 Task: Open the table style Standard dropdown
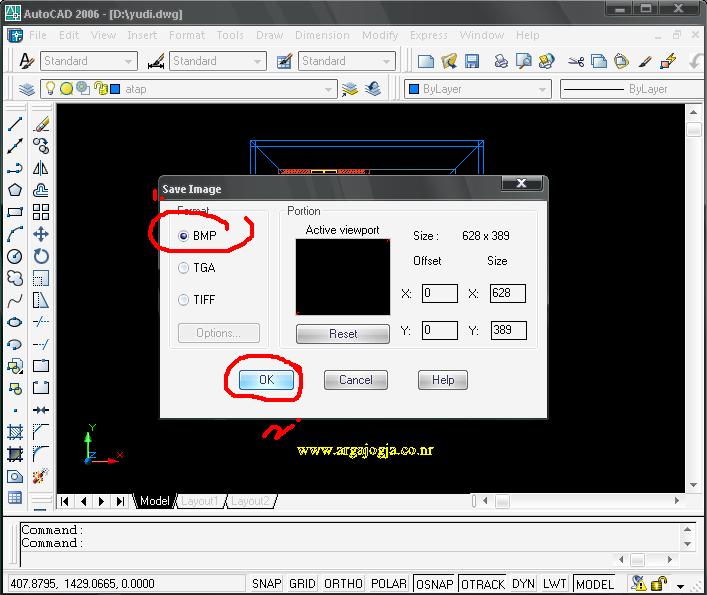[x=347, y=61]
